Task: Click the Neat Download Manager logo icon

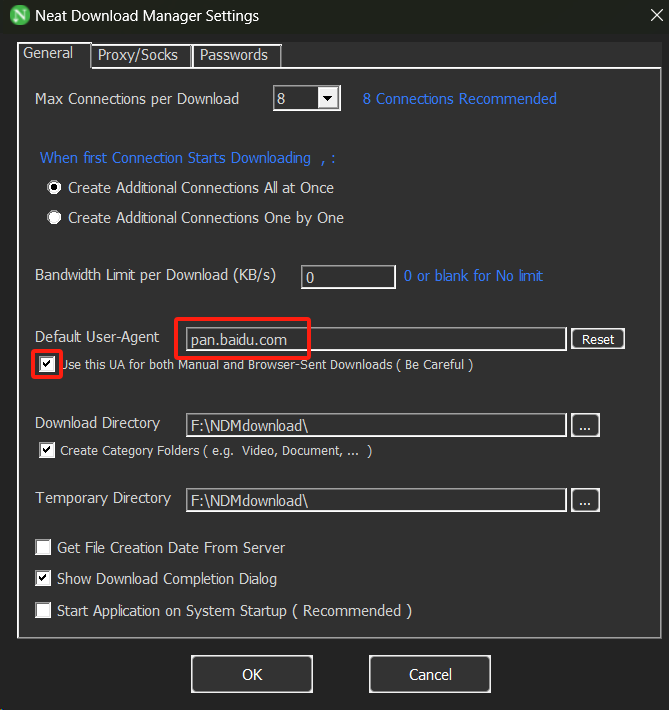Action: point(19,16)
